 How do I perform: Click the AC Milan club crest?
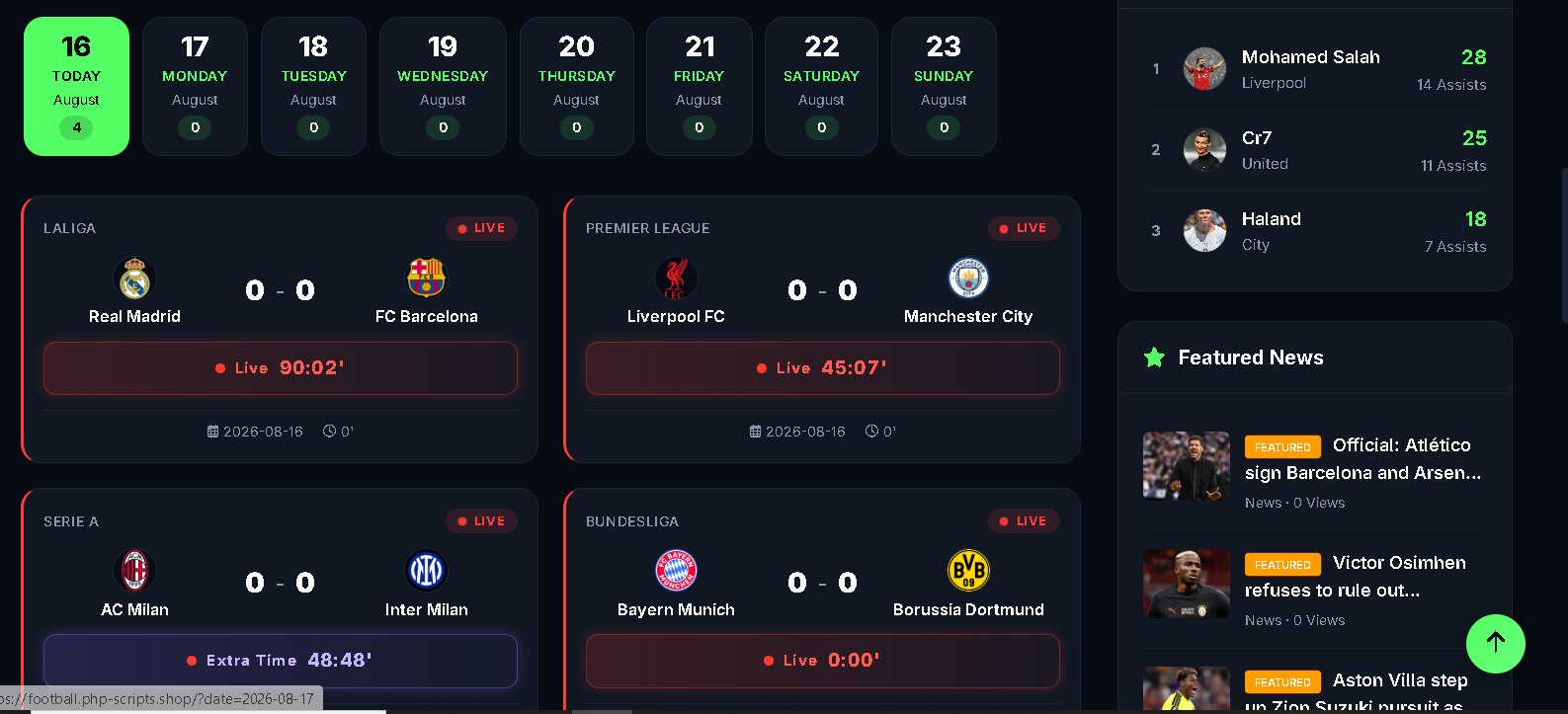coord(134,571)
